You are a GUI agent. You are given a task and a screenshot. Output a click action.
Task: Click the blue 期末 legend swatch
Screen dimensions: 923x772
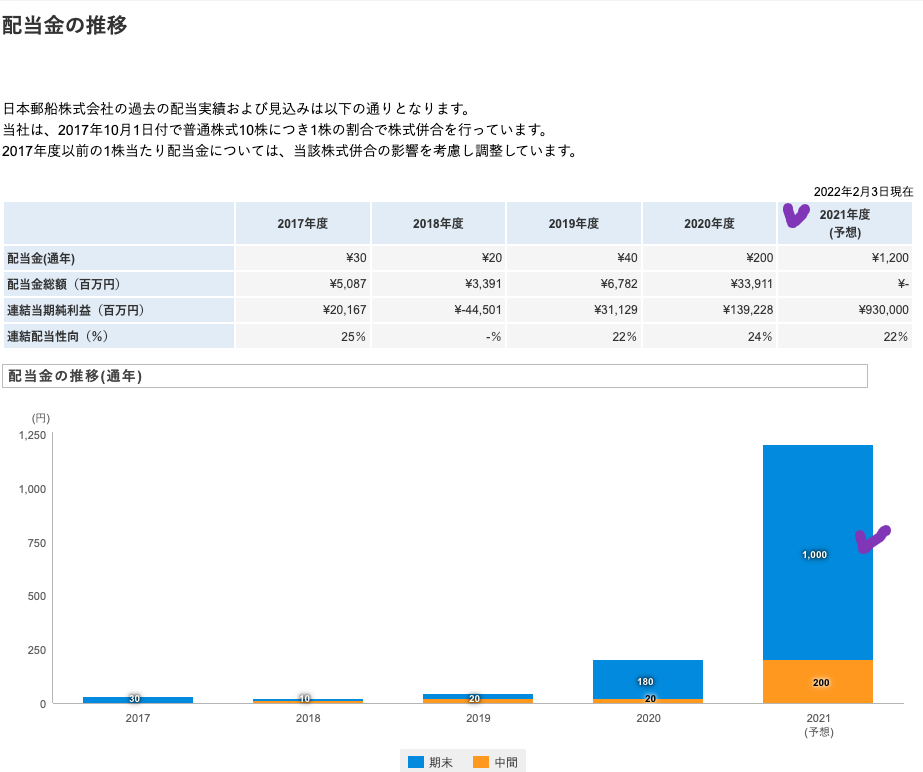(x=416, y=762)
